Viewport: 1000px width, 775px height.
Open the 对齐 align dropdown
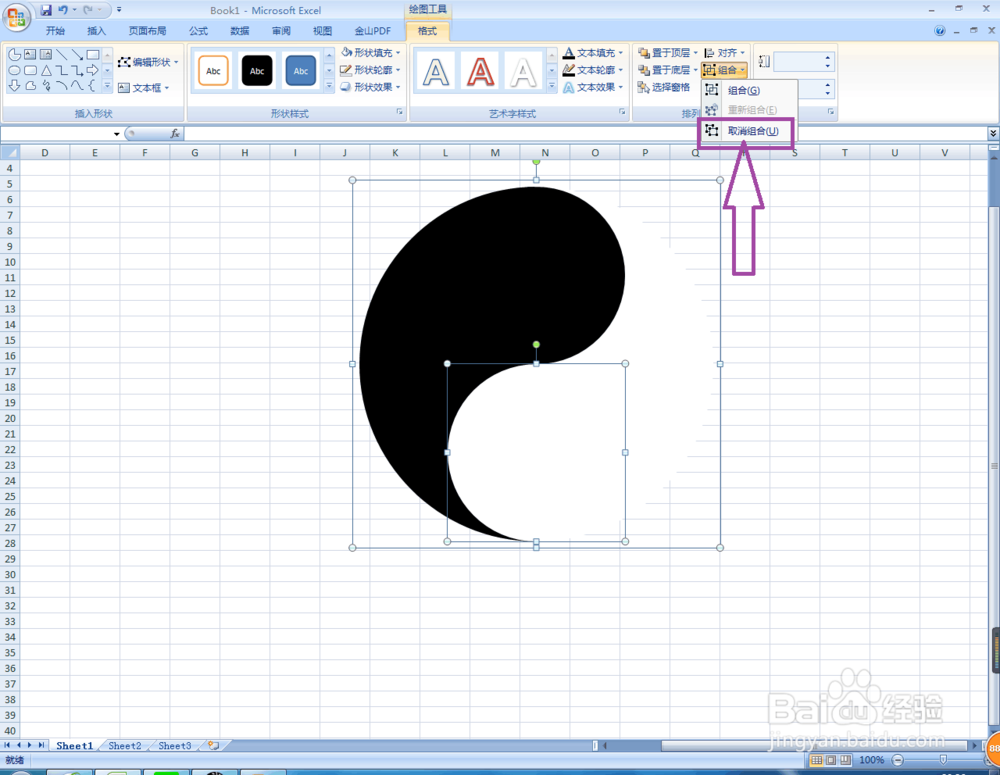click(724, 53)
